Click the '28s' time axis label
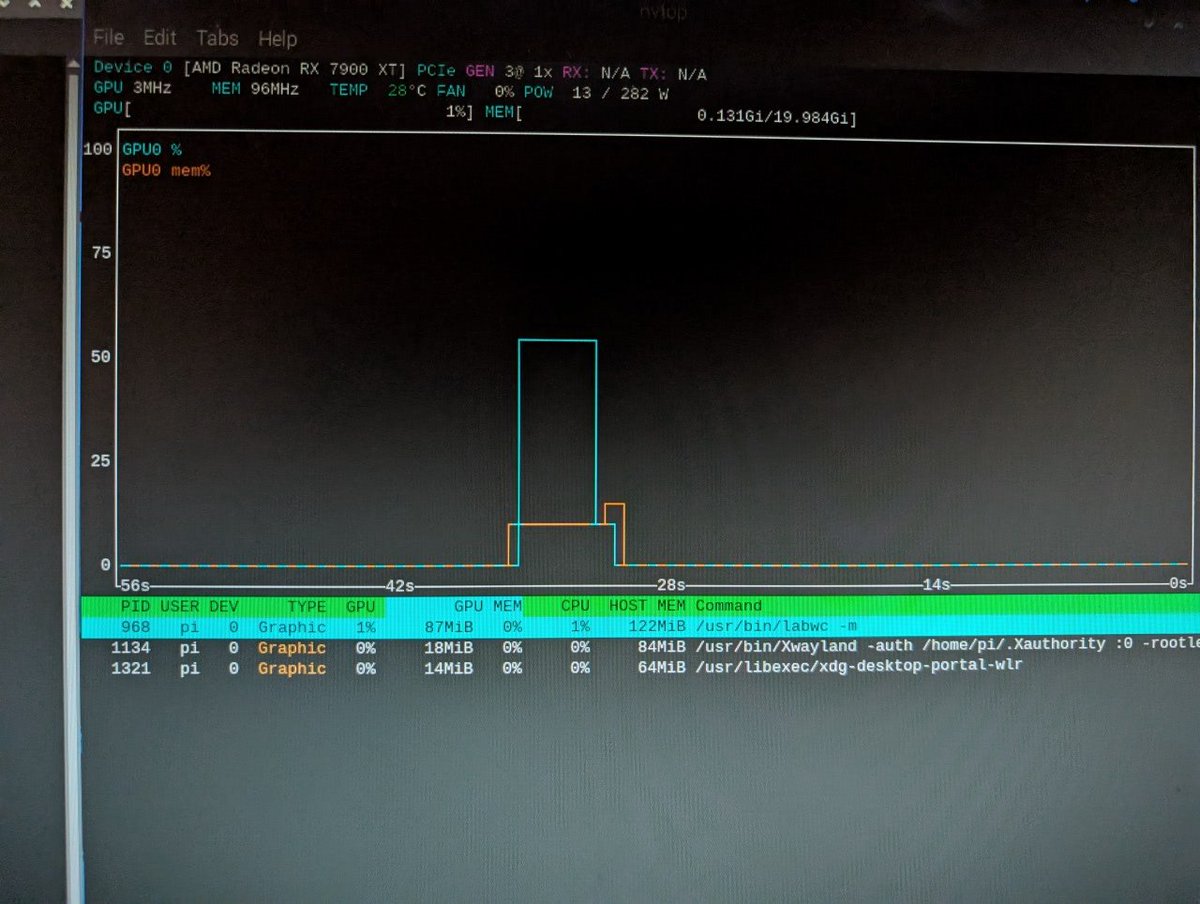 [x=670, y=585]
